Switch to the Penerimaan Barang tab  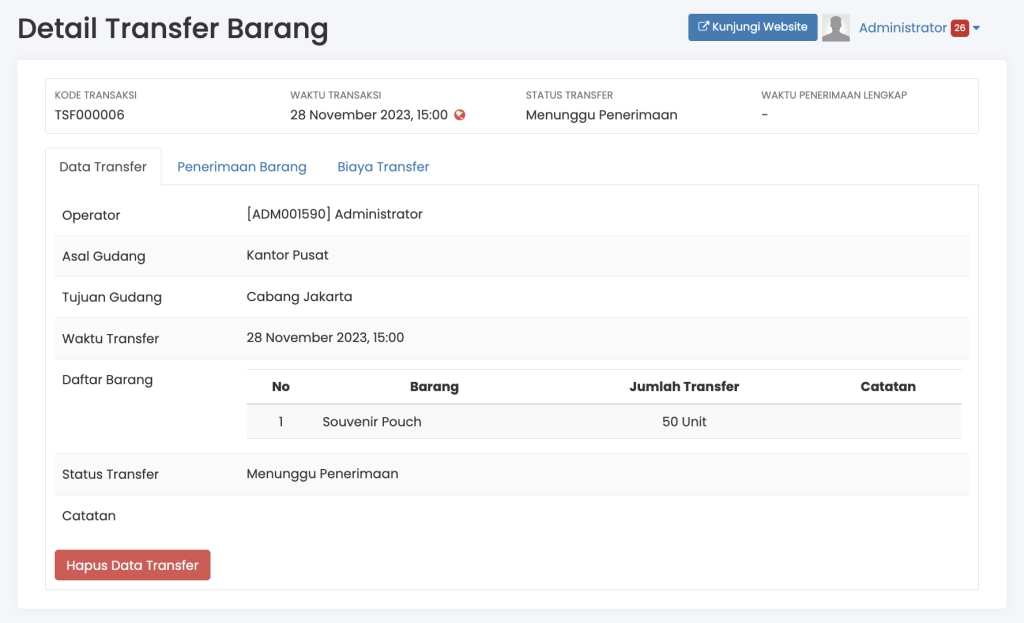pyautogui.click(x=242, y=166)
